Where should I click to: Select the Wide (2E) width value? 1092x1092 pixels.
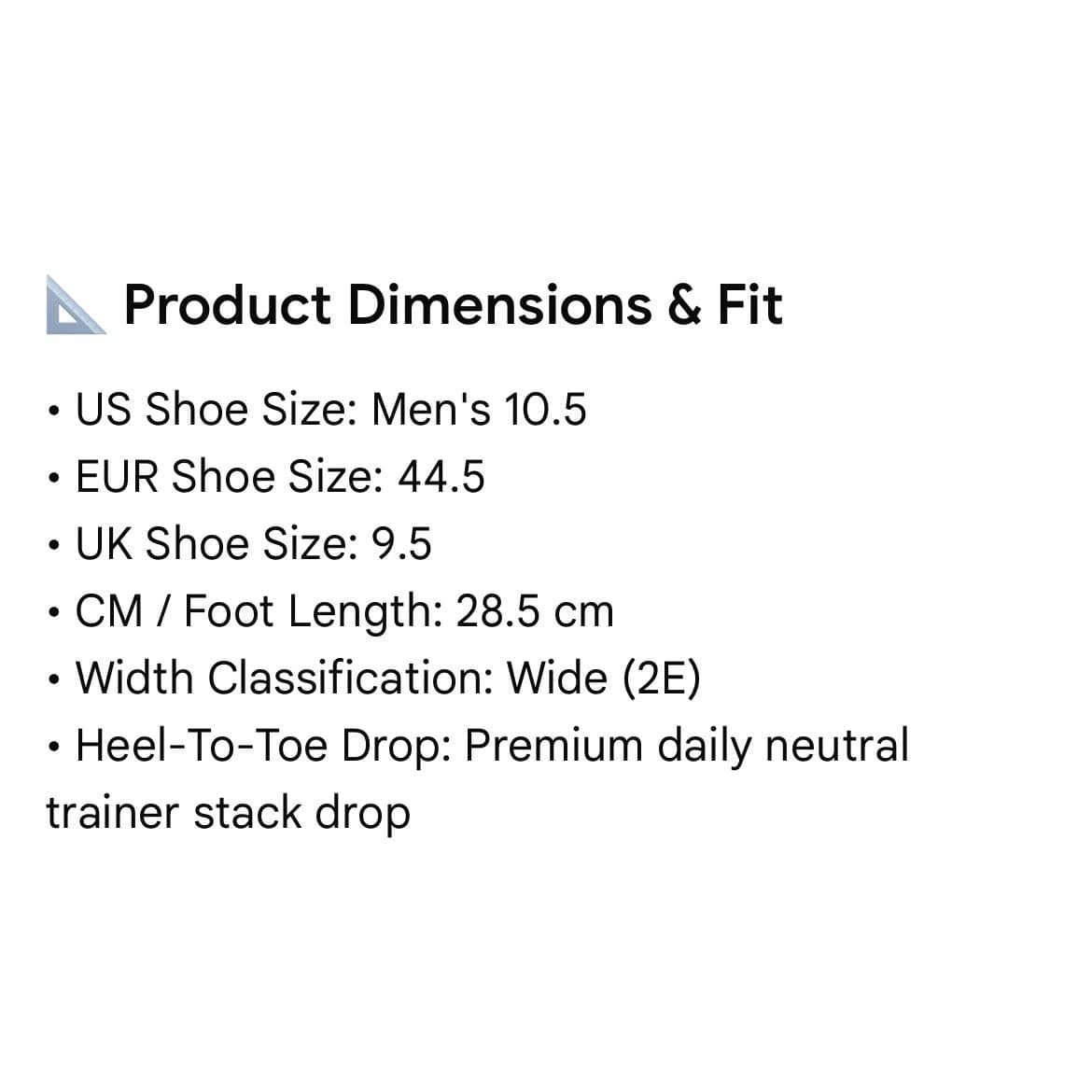[604, 678]
